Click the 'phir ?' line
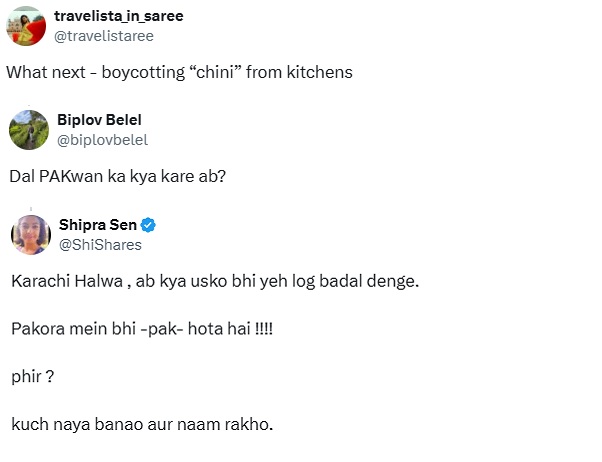The width and height of the screenshot is (602, 462). [x=31, y=376]
